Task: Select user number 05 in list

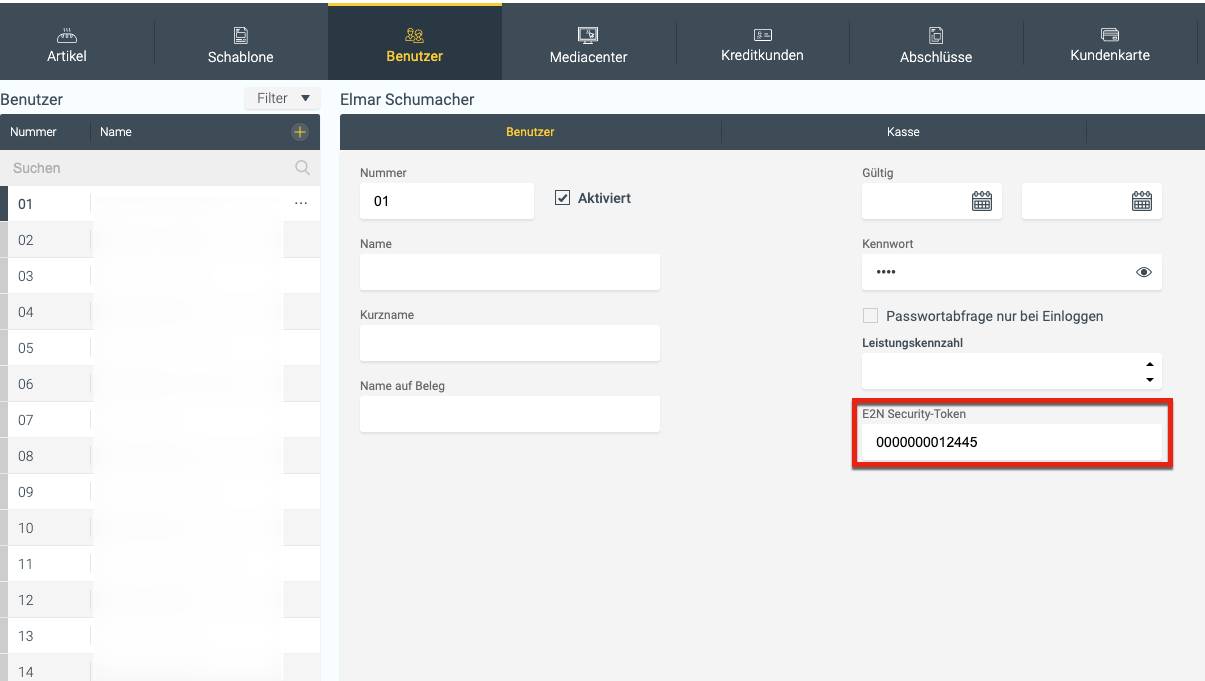Action: (26, 348)
